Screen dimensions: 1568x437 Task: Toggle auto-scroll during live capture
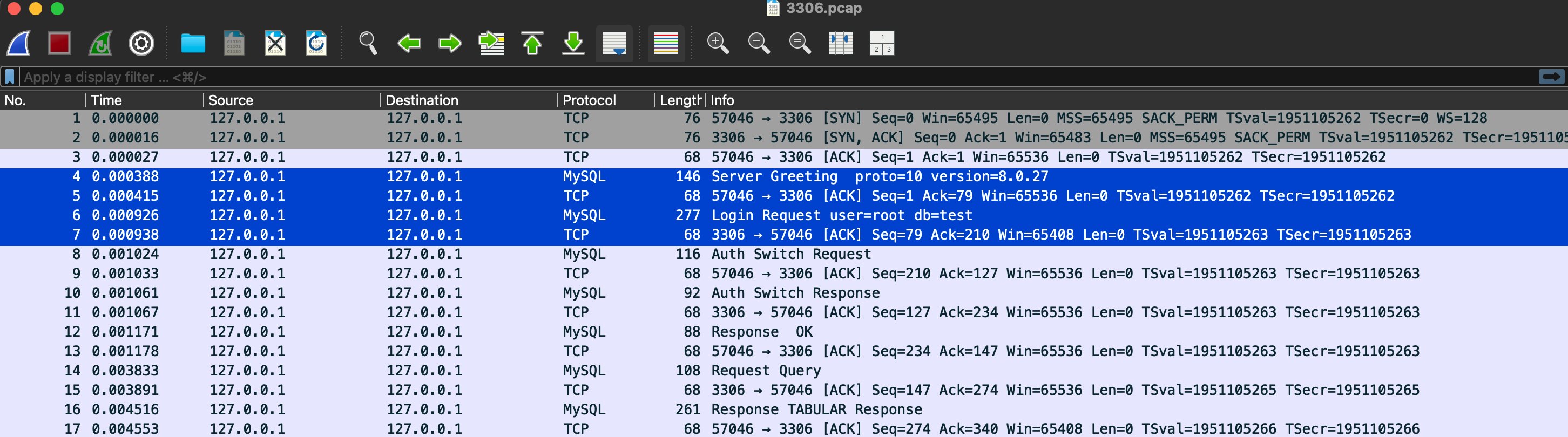pyautogui.click(x=613, y=44)
